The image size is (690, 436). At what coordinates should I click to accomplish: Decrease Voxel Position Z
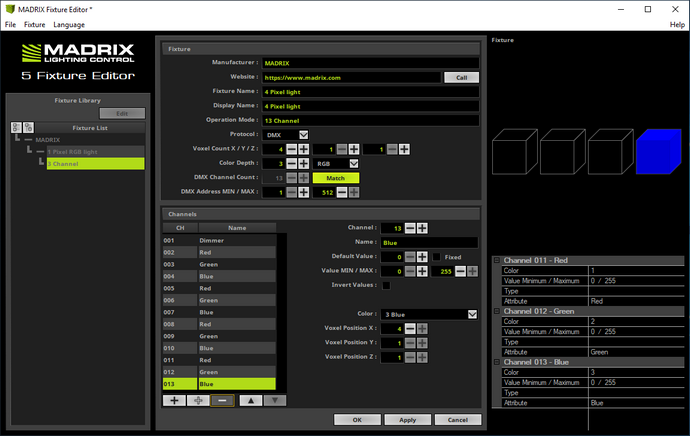coord(410,357)
